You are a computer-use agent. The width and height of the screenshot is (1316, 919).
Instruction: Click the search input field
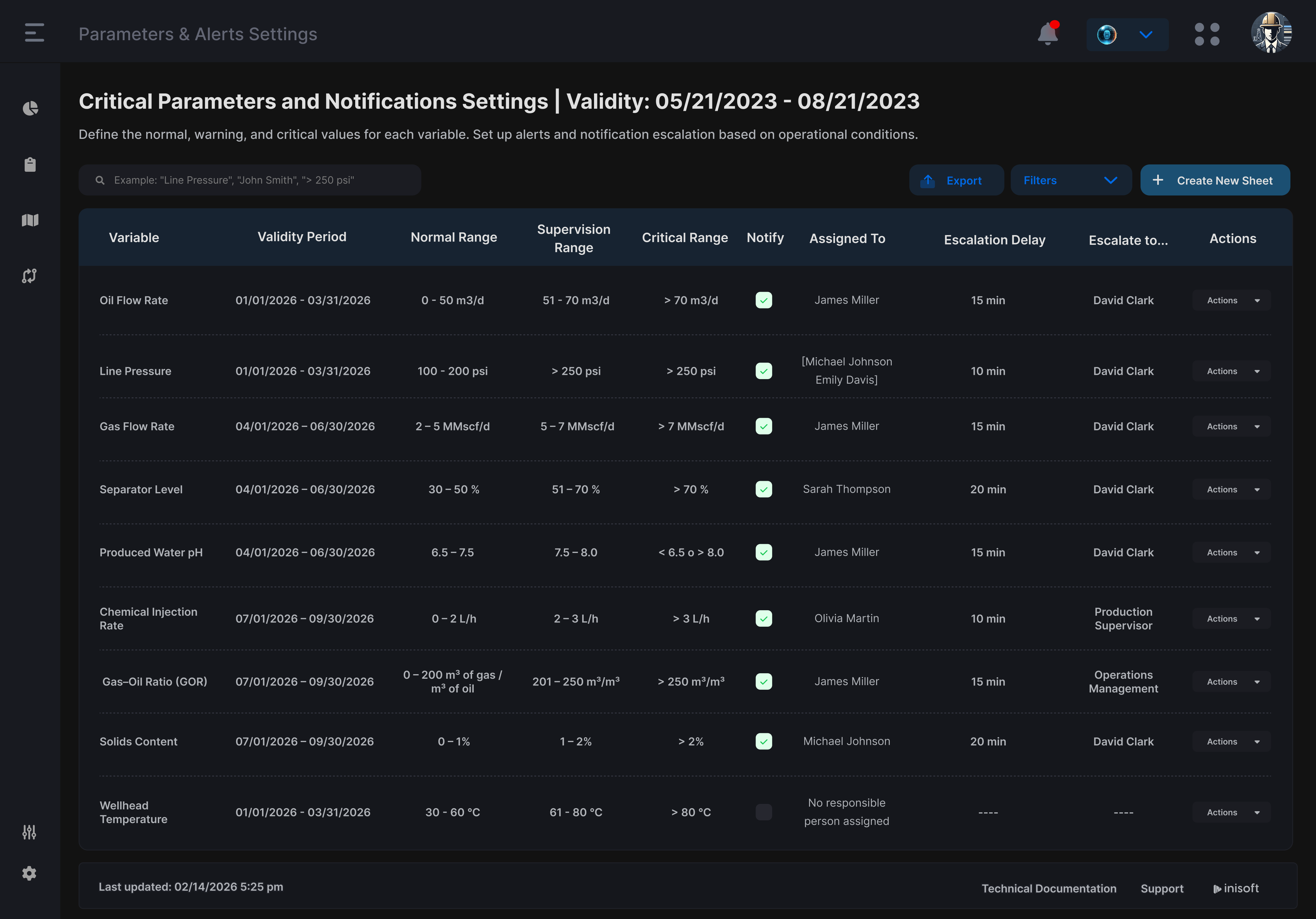[250, 180]
